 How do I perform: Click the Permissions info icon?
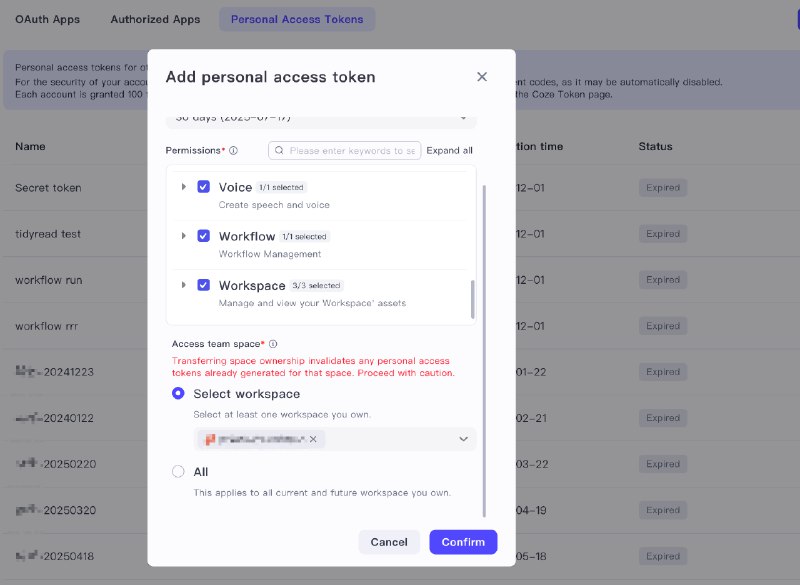[x=233, y=150]
